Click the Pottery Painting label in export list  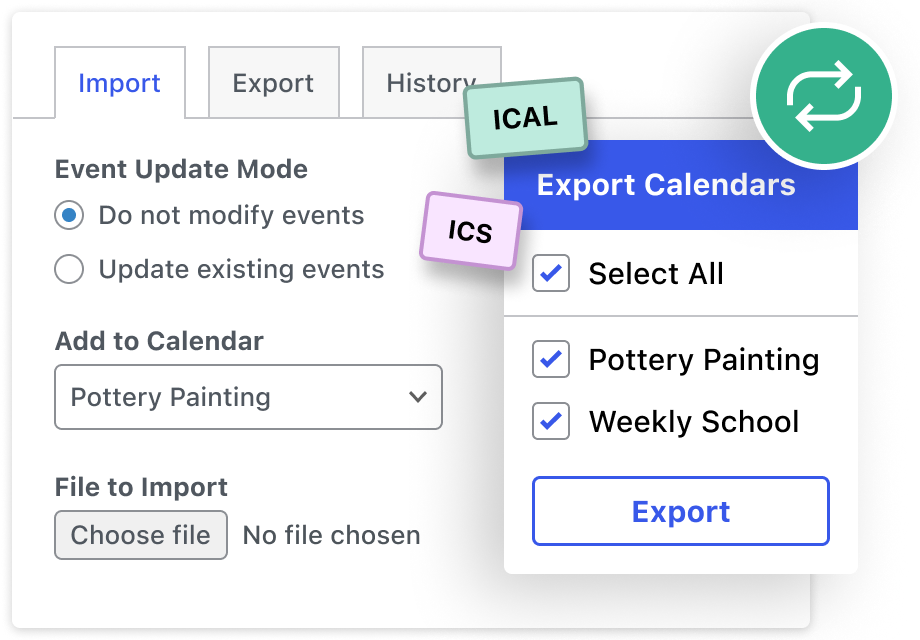coord(704,359)
